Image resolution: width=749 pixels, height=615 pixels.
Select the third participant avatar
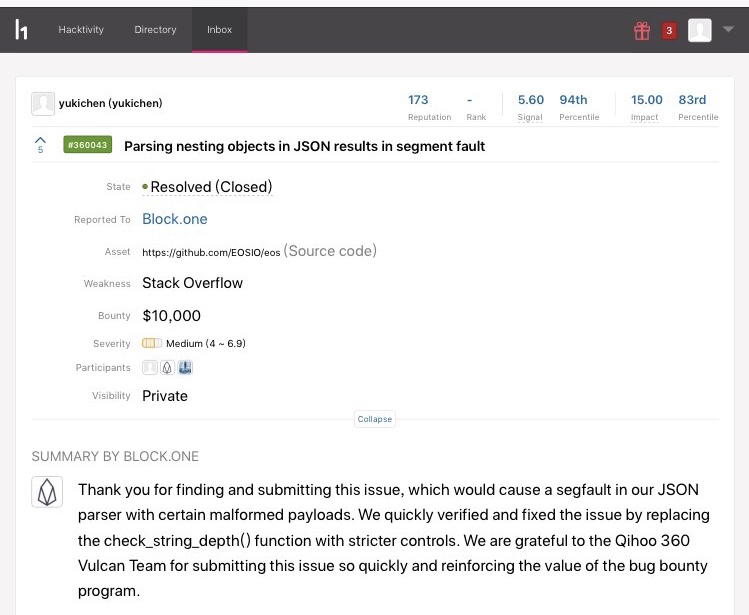[x=185, y=368]
